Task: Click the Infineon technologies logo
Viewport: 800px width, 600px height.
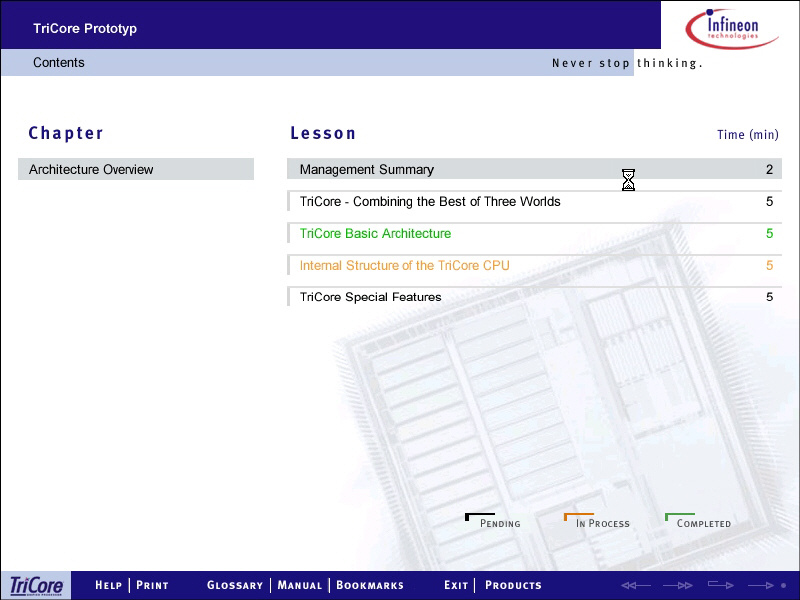Action: [x=732, y=28]
